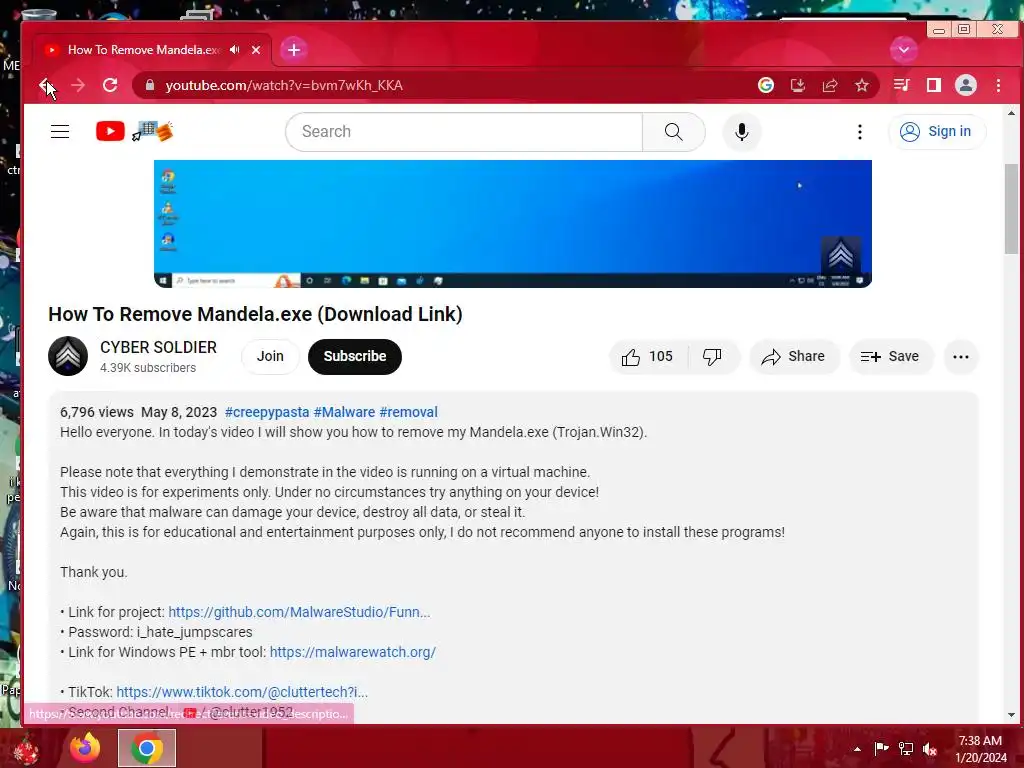This screenshot has width=1024, height=768.
Task: Share this page via address bar icon
Action: click(x=830, y=86)
